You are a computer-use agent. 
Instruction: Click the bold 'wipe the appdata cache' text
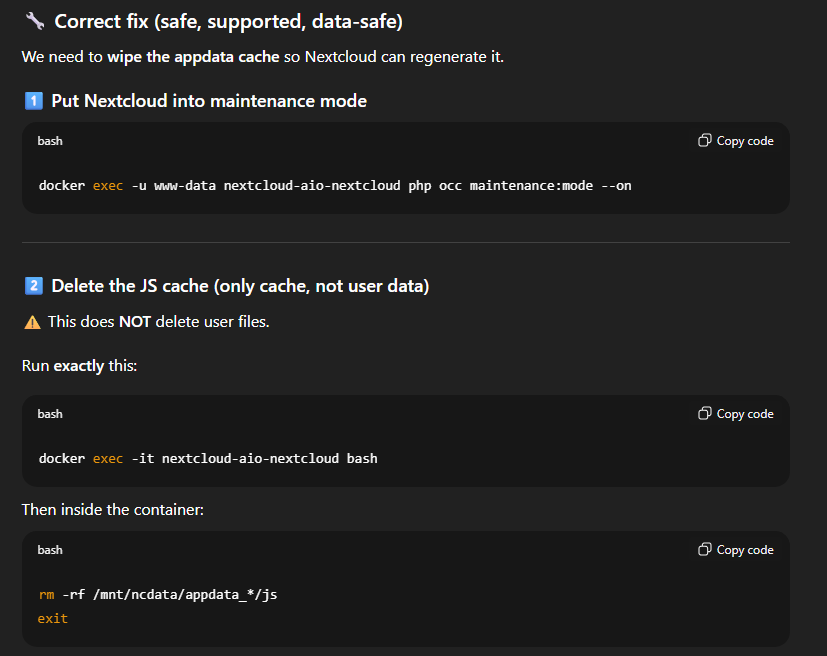tap(193, 56)
